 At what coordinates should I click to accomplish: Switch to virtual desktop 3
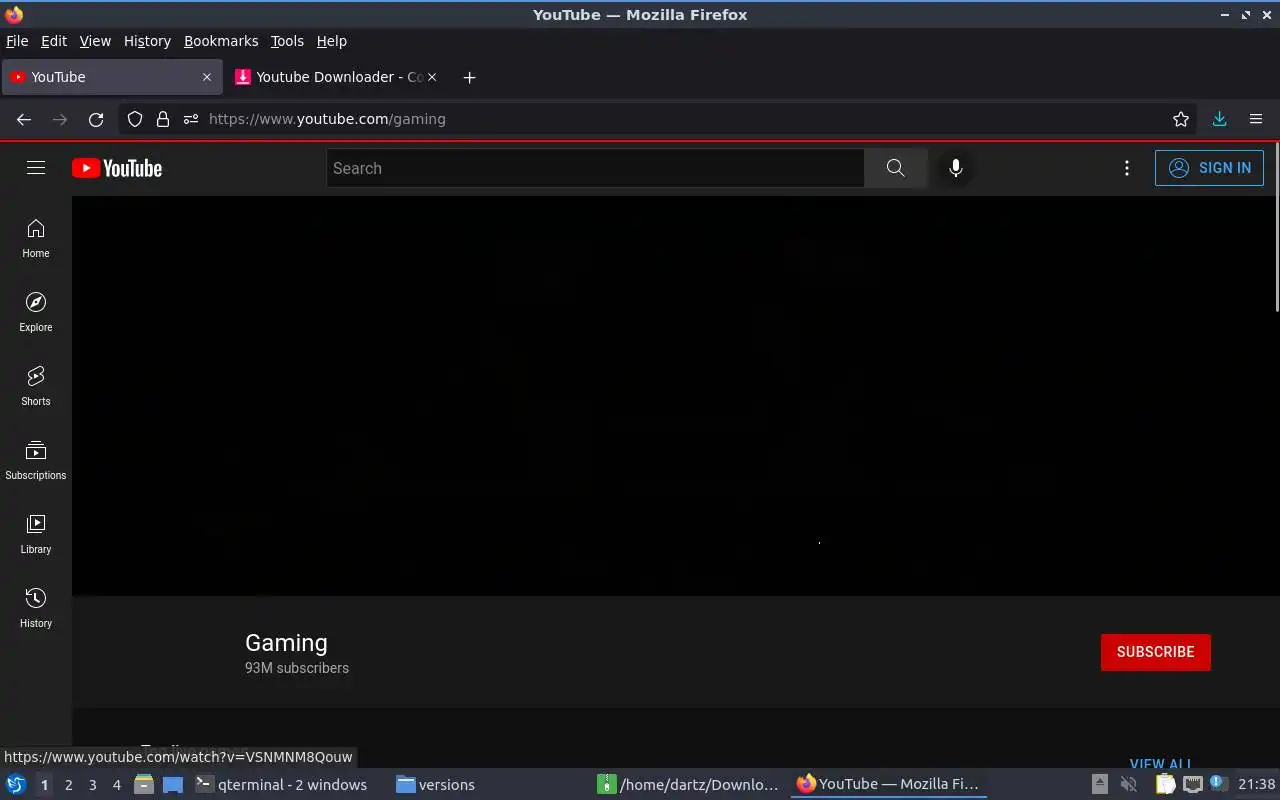(92, 785)
